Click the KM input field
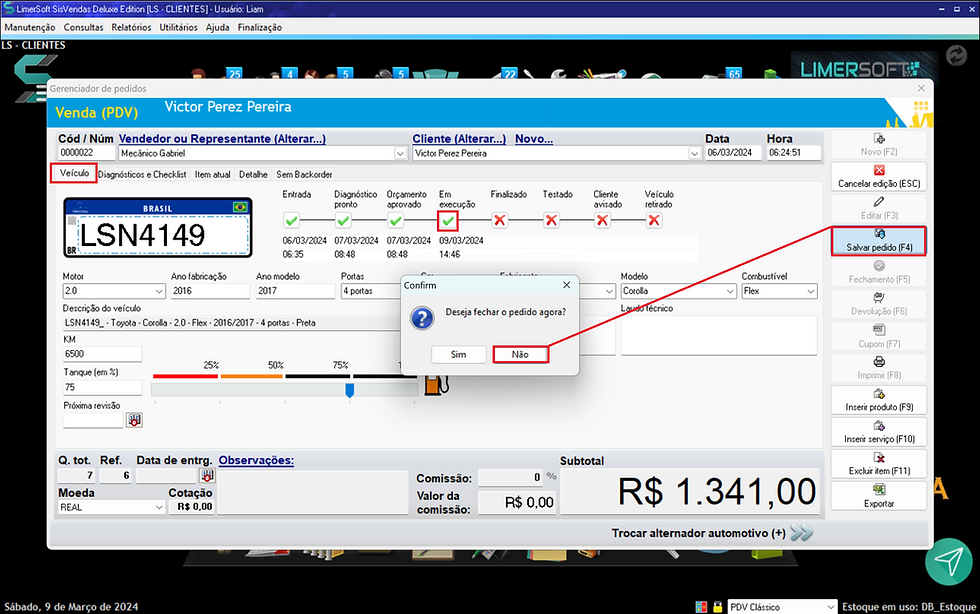The width and height of the screenshot is (980, 614). (102, 354)
